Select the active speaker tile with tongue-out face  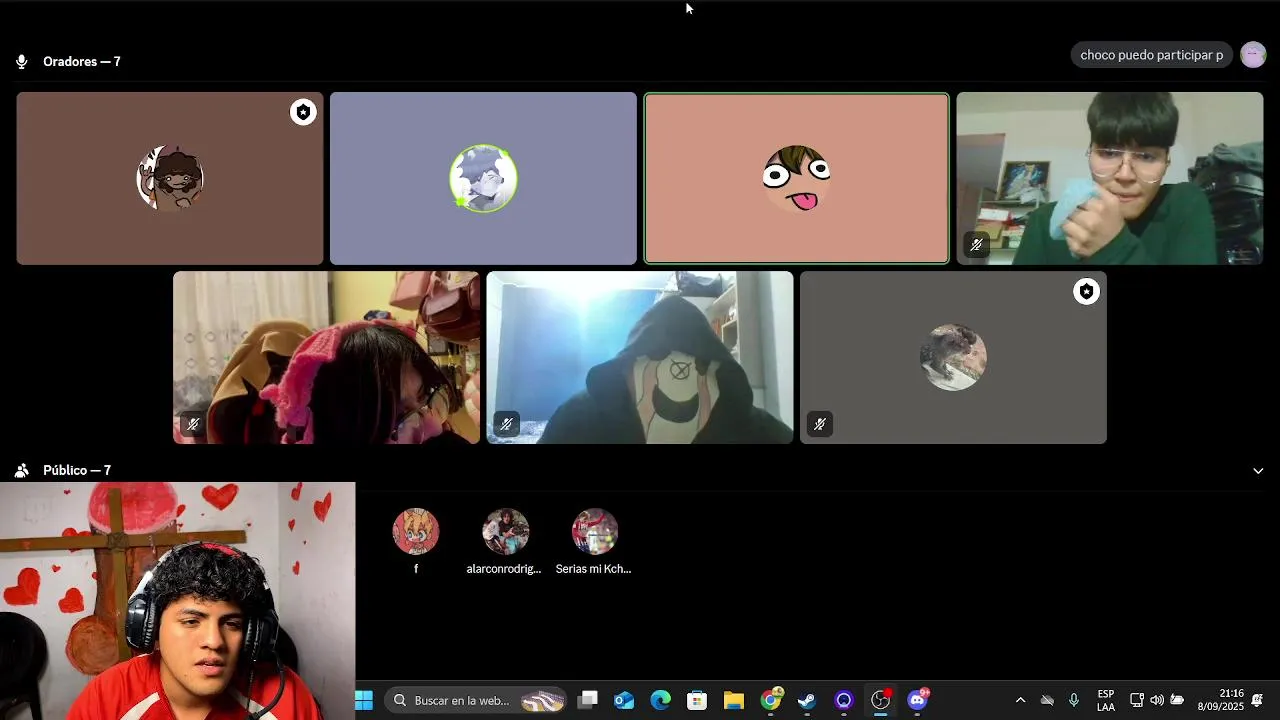coord(797,178)
